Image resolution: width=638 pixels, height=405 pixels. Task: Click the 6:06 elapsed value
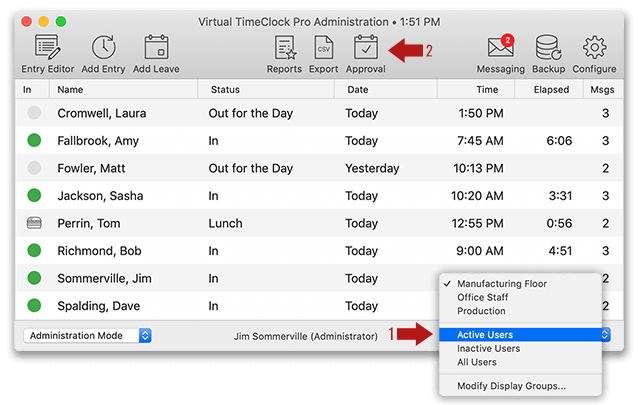point(559,140)
